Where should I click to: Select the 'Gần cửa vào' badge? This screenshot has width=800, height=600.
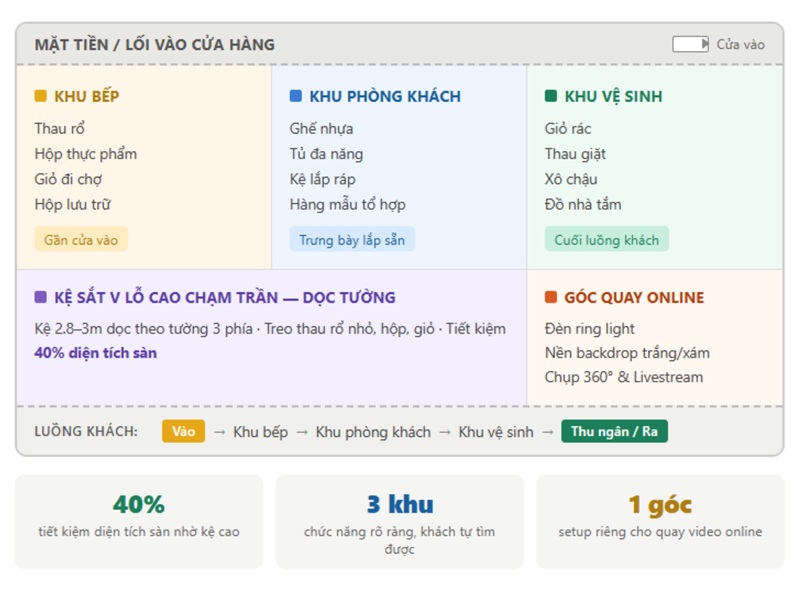[x=81, y=240]
